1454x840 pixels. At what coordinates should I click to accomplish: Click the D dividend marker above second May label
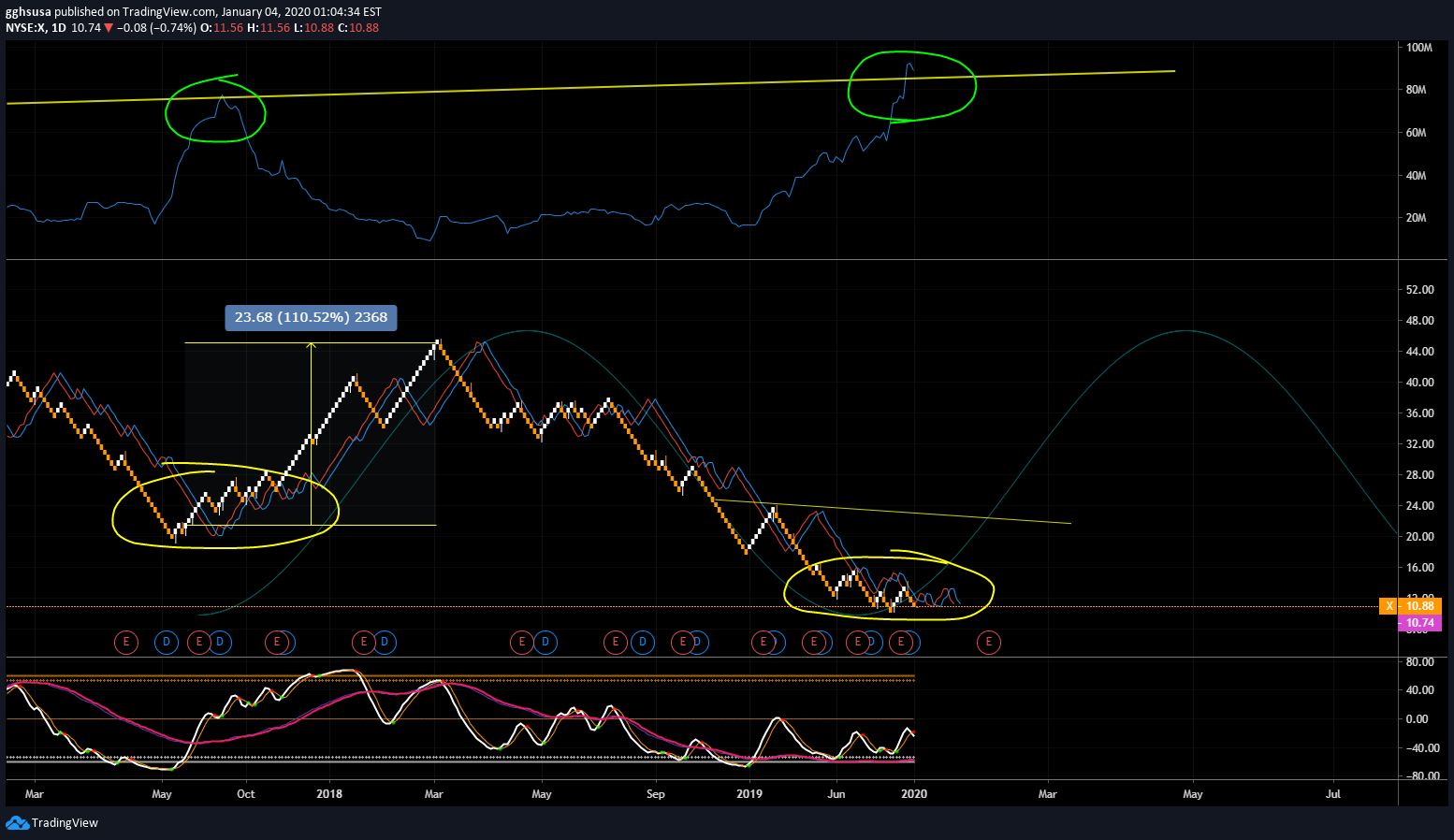[x=545, y=642]
